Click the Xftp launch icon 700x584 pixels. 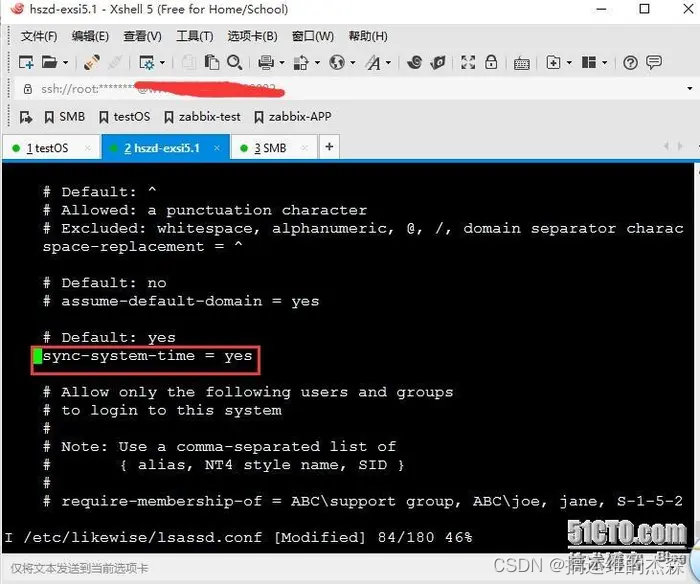pos(438,62)
